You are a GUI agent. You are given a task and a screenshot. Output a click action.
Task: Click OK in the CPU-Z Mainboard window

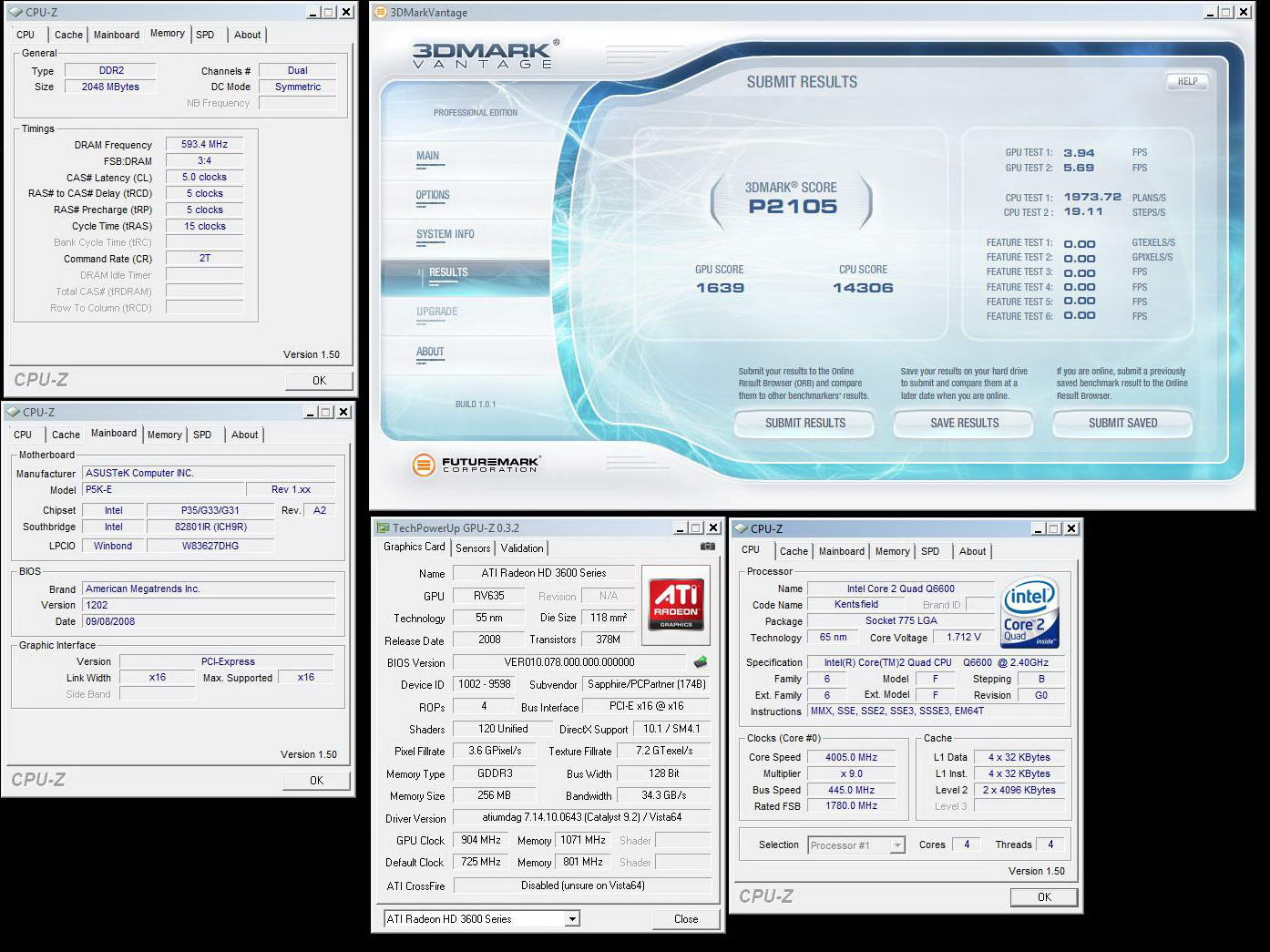316,781
